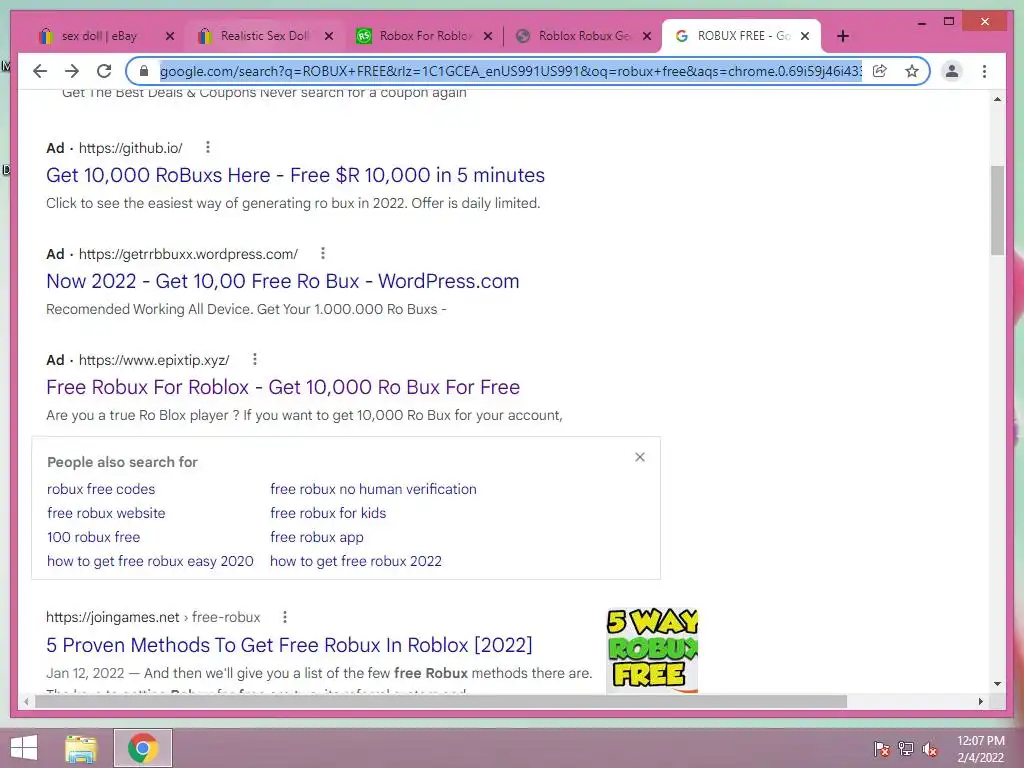Click the vertical scrollbar thumb
1024x768 pixels.
[x=997, y=210]
